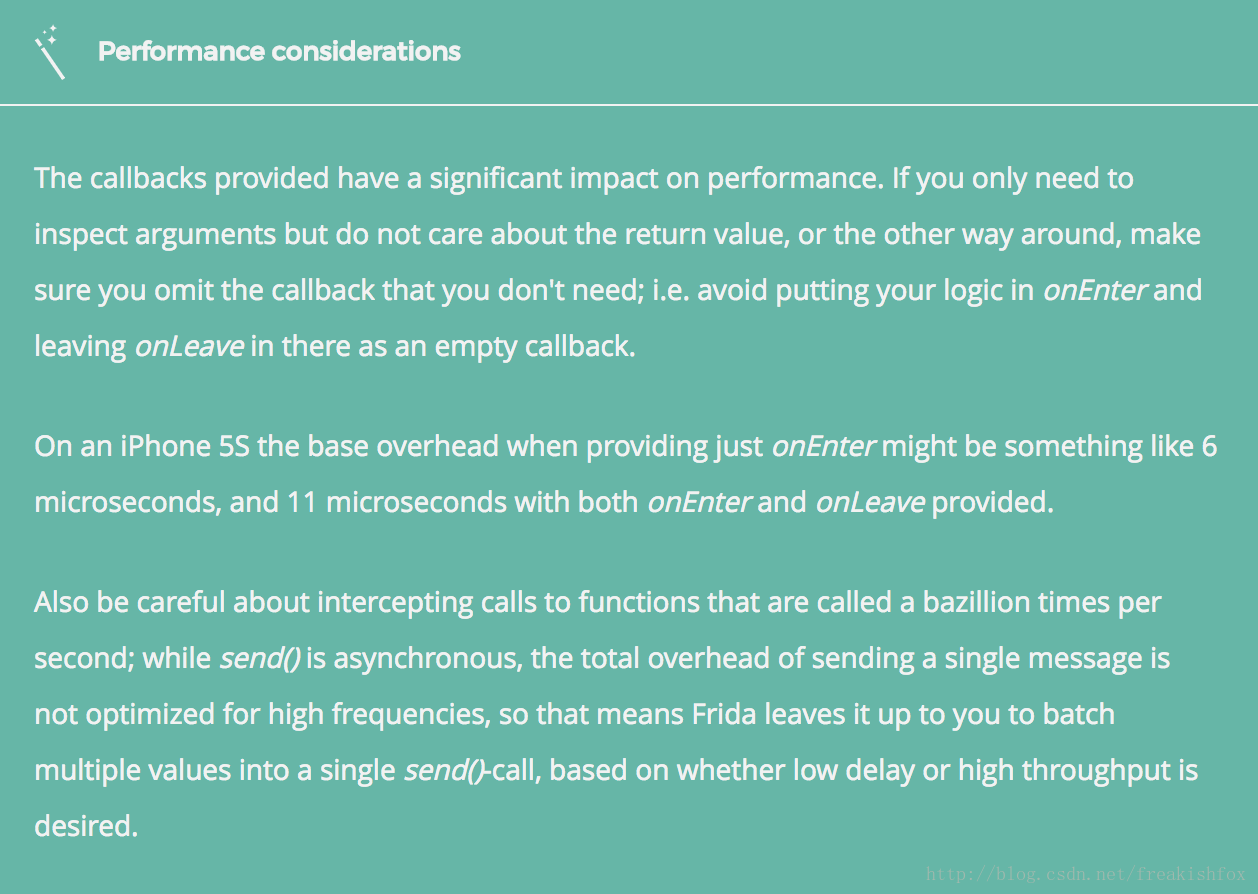Click the white divider line below the heading

tap(629, 103)
